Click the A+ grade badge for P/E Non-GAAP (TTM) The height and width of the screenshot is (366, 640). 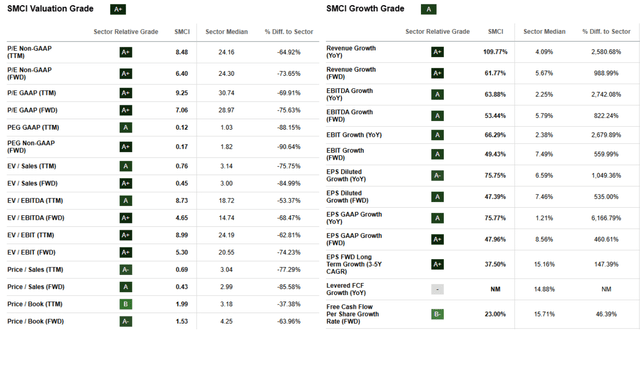click(126, 52)
